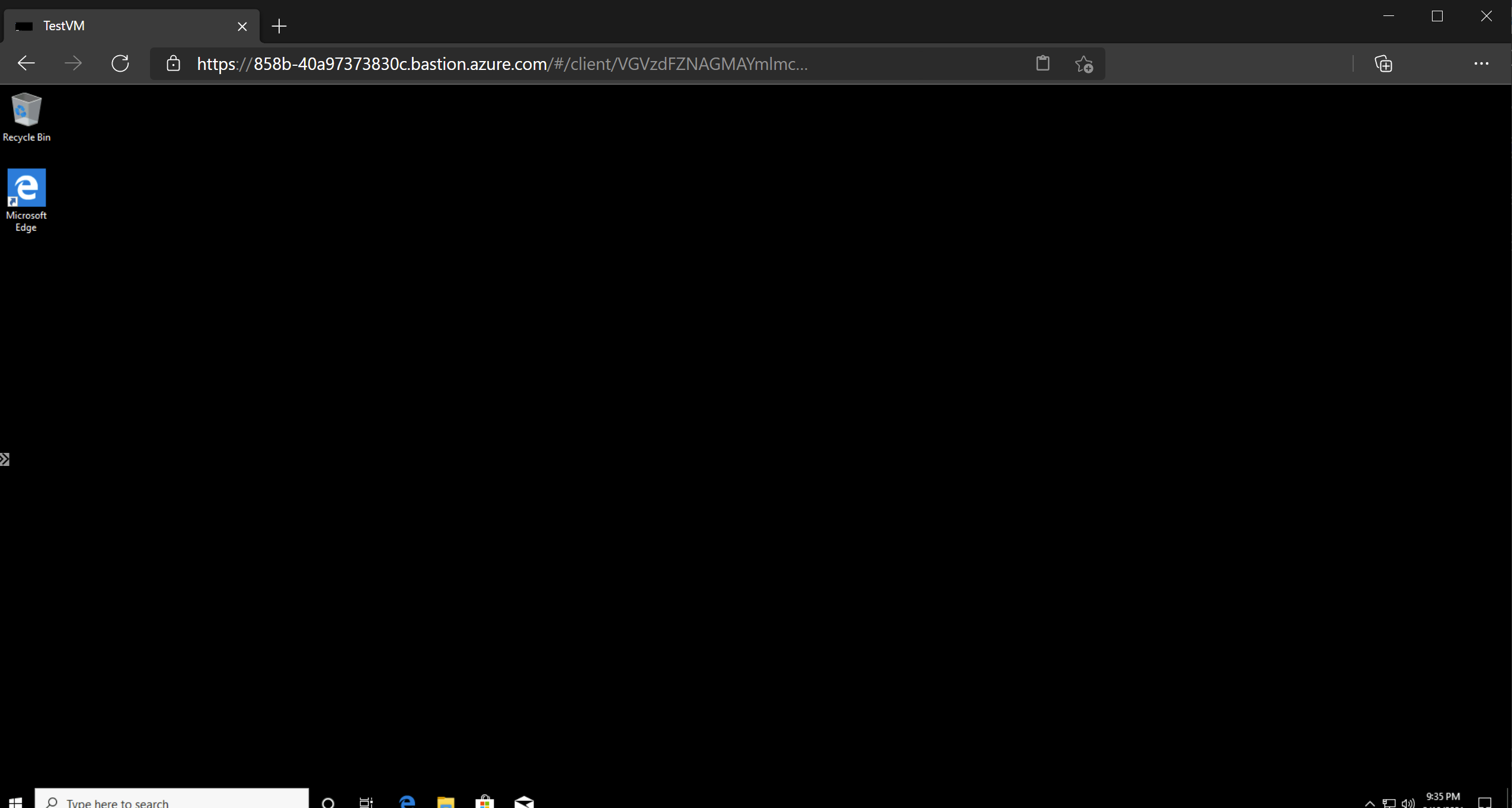1512x808 pixels.
Task: Open browser Collections button
Action: 1383,63
